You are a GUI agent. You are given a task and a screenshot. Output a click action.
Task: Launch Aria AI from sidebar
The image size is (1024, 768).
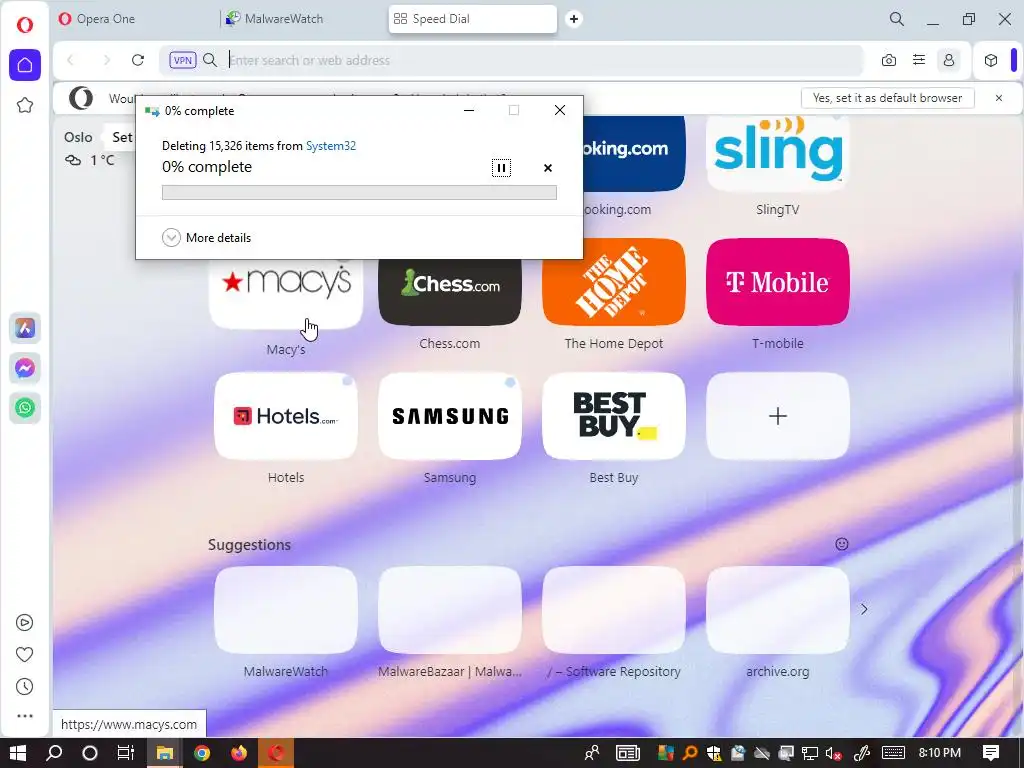pos(25,328)
